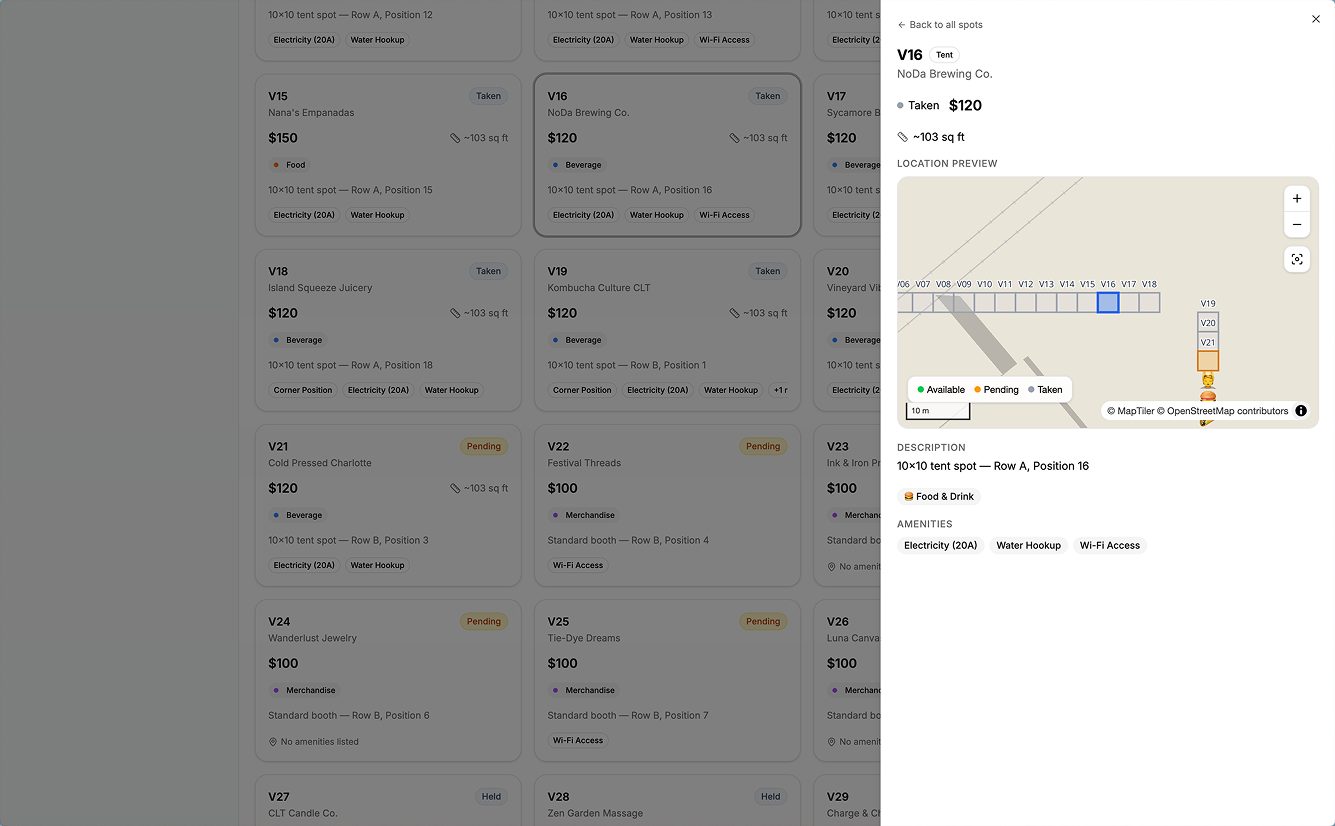The width and height of the screenshot is (1335, 826).
Task: Open the V25 Tie-Dye Dreams card
Action: [x=667, y=680]
